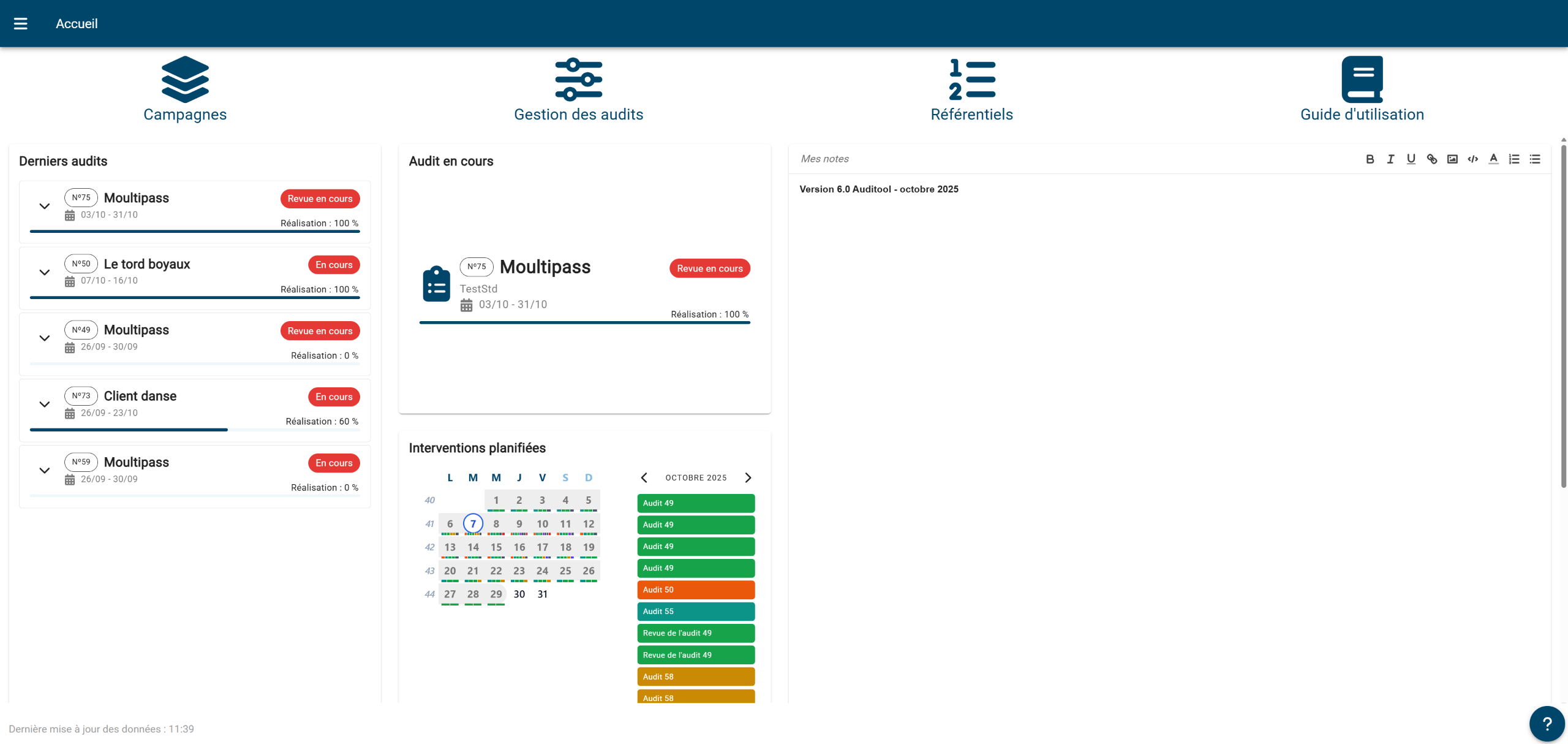Open Référentiels numbered list icon
This screenshot has width=1568, height=744.
[971, 80]
